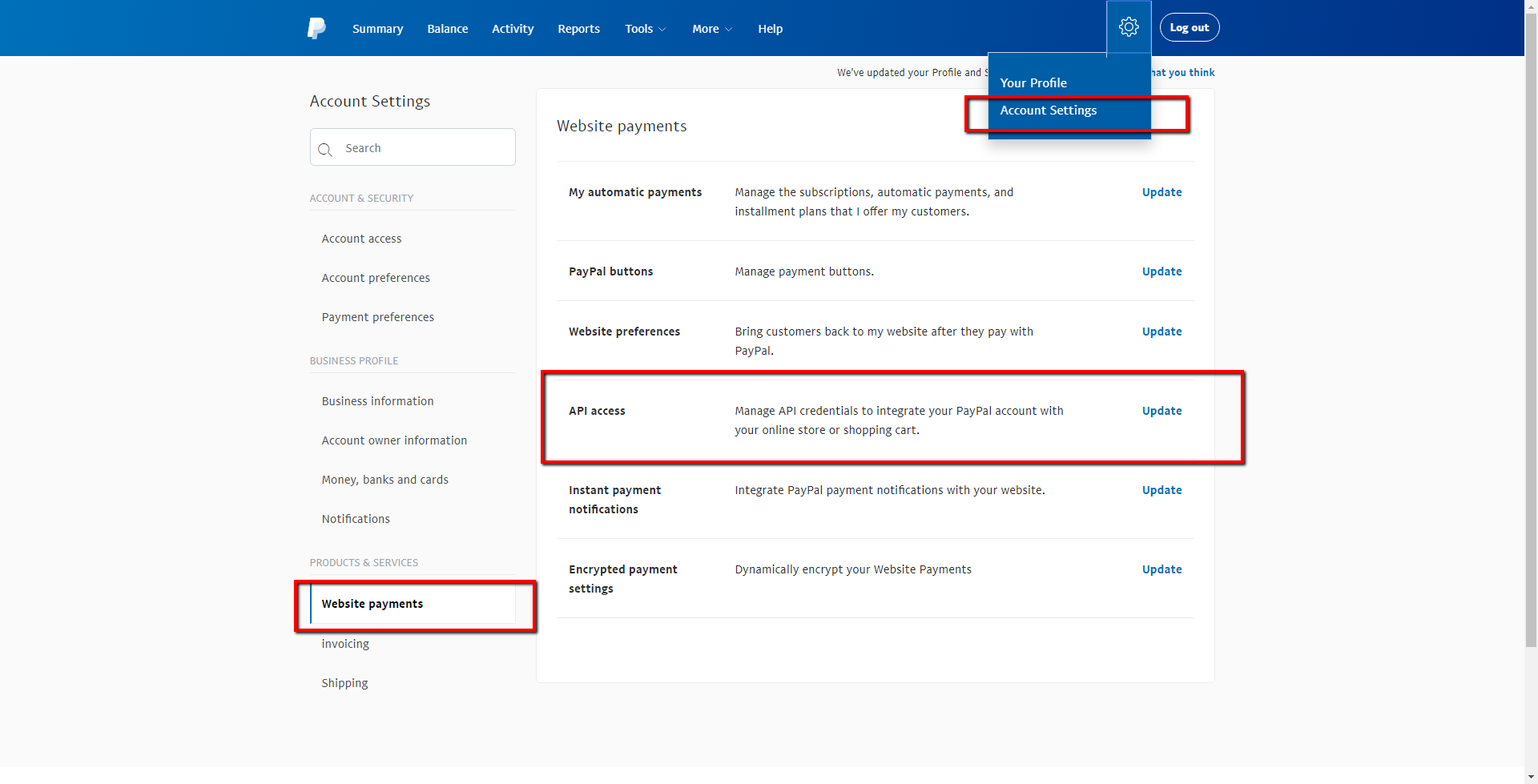Viewport: 1538px width, 784px height.
Task: Open Money, banks and cards
Action: point(384,480)
